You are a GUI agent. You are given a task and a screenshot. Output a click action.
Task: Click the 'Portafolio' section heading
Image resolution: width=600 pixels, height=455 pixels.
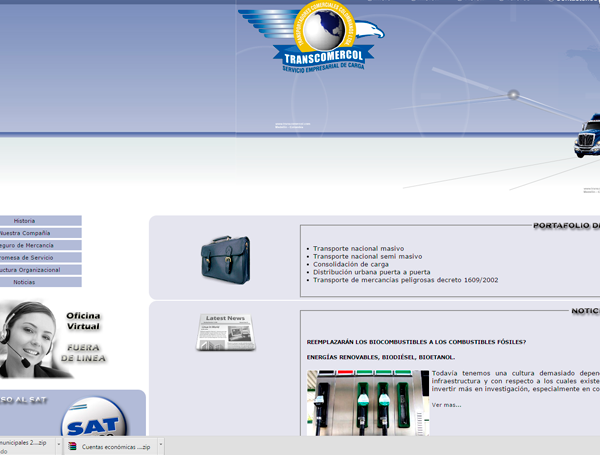pos(567,225)
